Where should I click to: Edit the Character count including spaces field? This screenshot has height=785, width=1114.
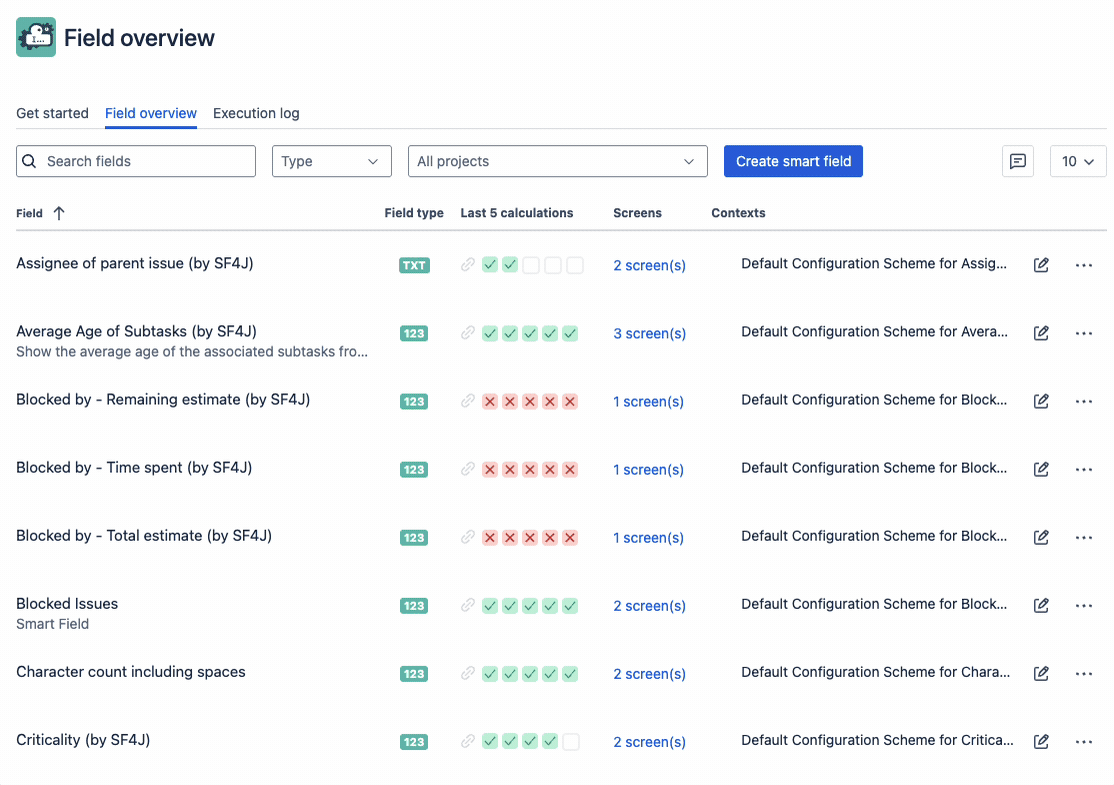[x=1041, y=673]
